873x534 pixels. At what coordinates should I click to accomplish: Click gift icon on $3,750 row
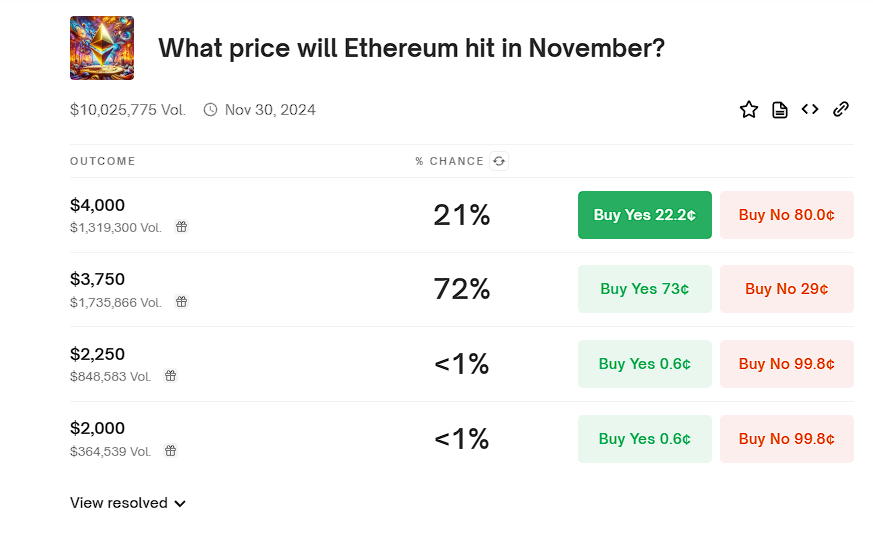coord(181,302)
